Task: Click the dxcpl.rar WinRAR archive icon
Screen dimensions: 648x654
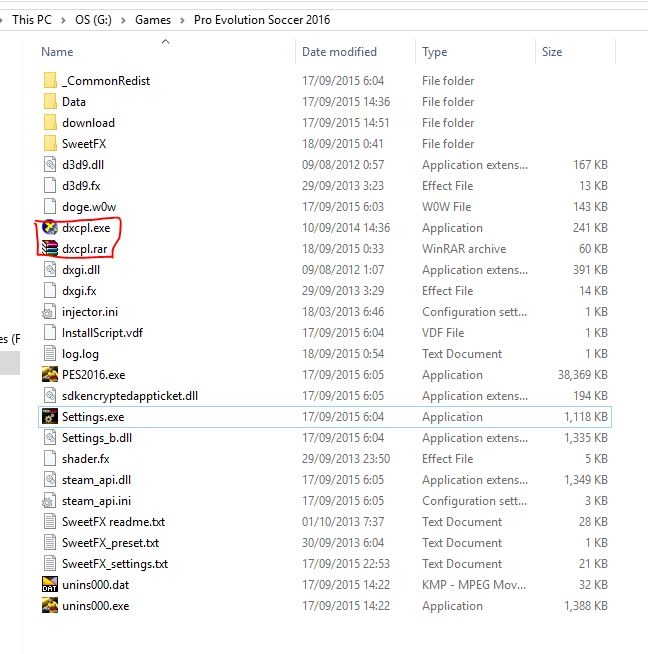Action: click(x=50, y=249)
